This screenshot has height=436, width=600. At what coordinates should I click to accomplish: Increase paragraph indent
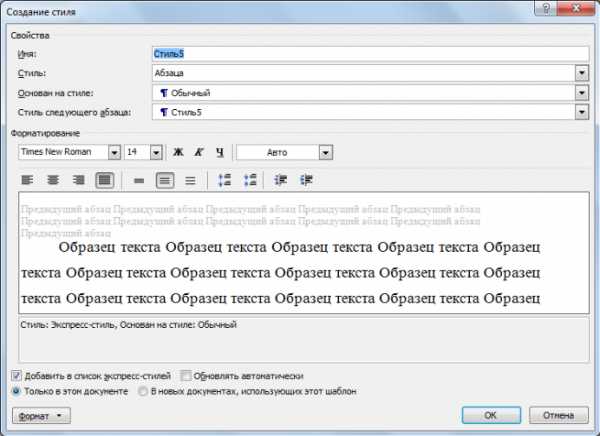pos(306,180)
